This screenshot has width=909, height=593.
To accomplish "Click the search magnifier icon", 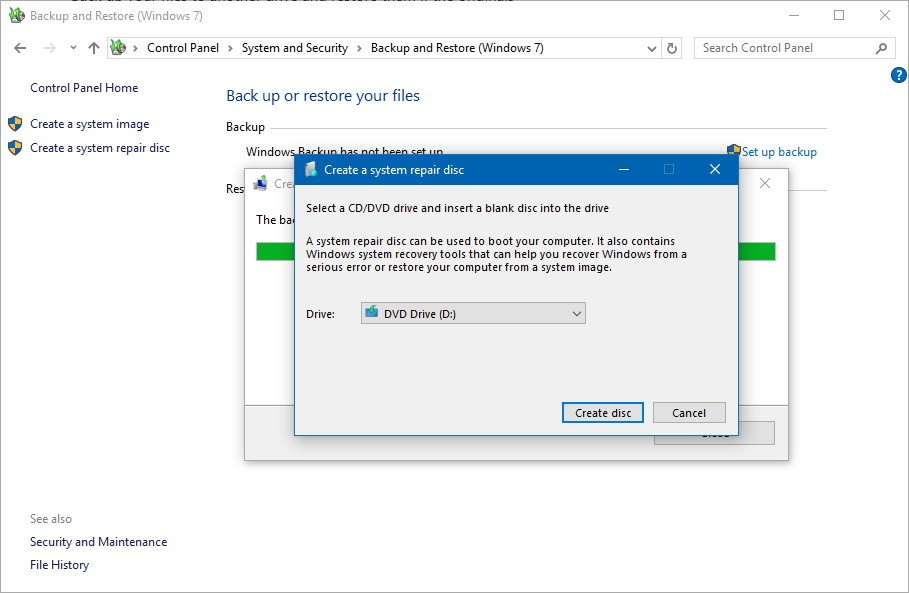I will click(879, 47).
